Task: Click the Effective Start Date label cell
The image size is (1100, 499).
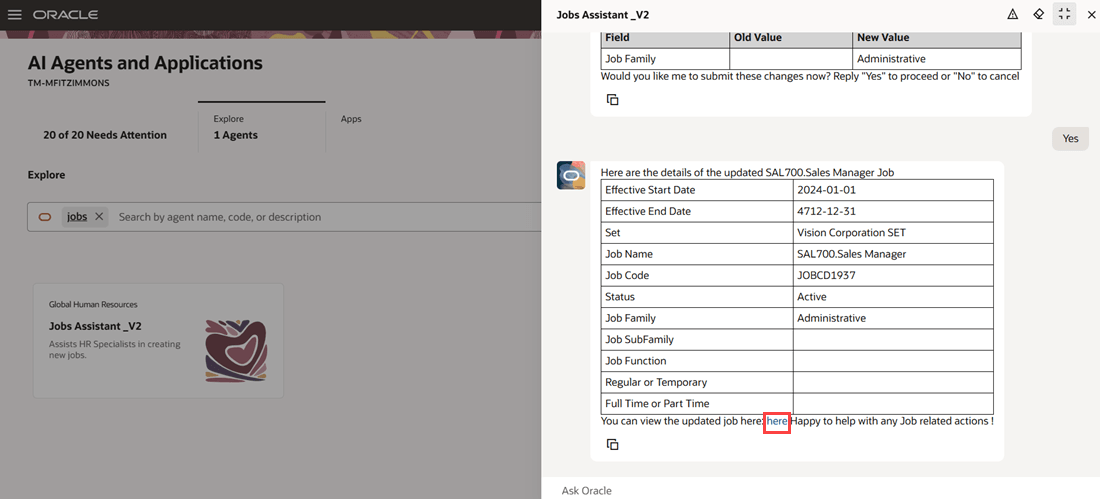Action: [697, 190]
